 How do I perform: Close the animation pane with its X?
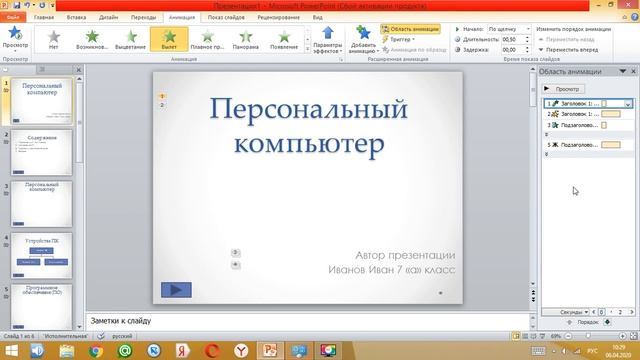[633, 71]
